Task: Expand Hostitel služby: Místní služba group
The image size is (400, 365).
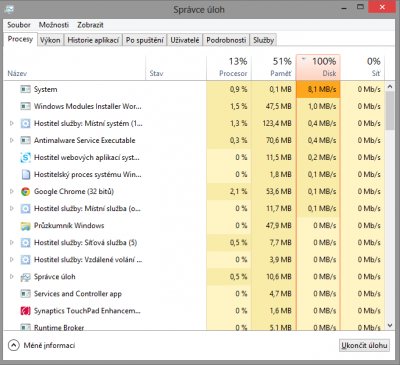Action: (x=12, y=208)
